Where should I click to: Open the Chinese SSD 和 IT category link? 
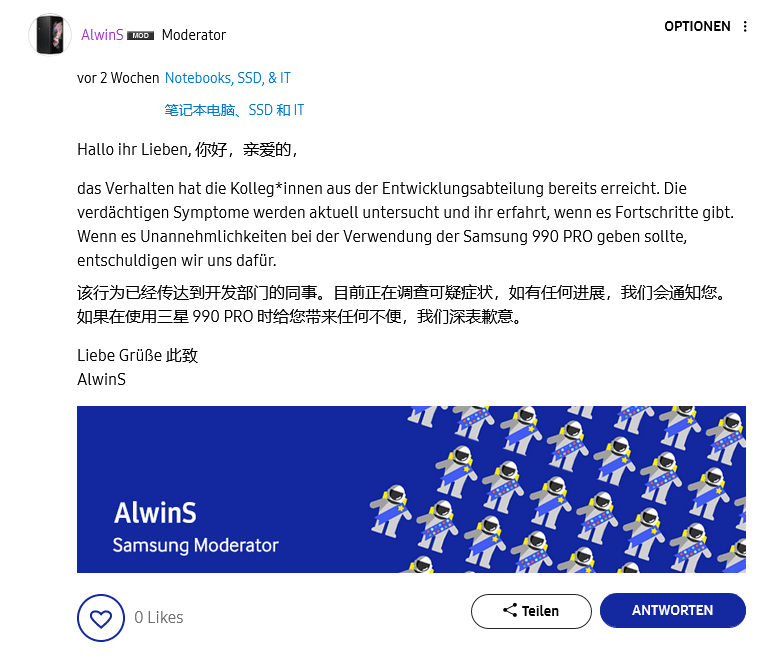tap(234, 110)
